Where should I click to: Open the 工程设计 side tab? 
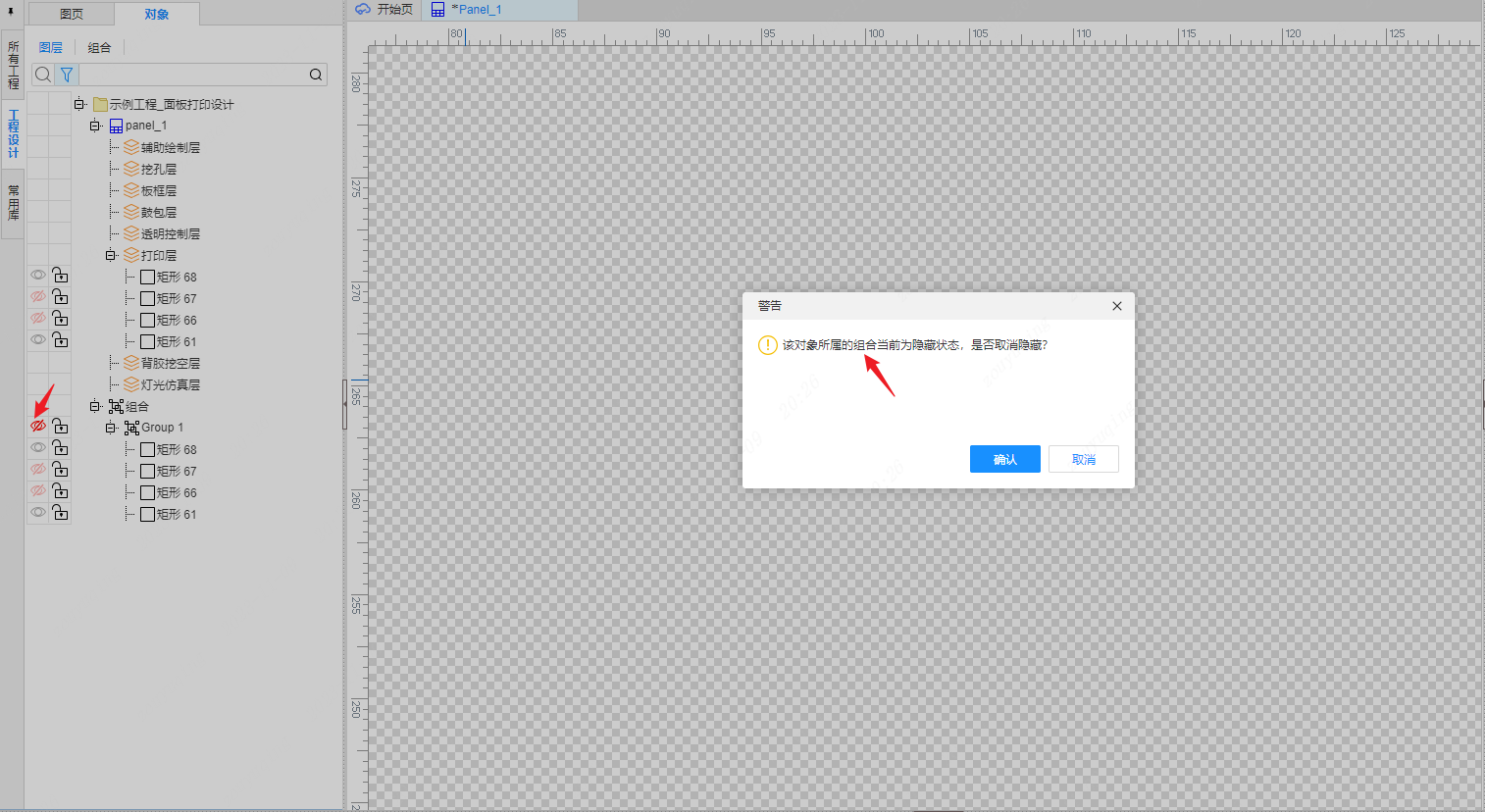pos(14,133)
